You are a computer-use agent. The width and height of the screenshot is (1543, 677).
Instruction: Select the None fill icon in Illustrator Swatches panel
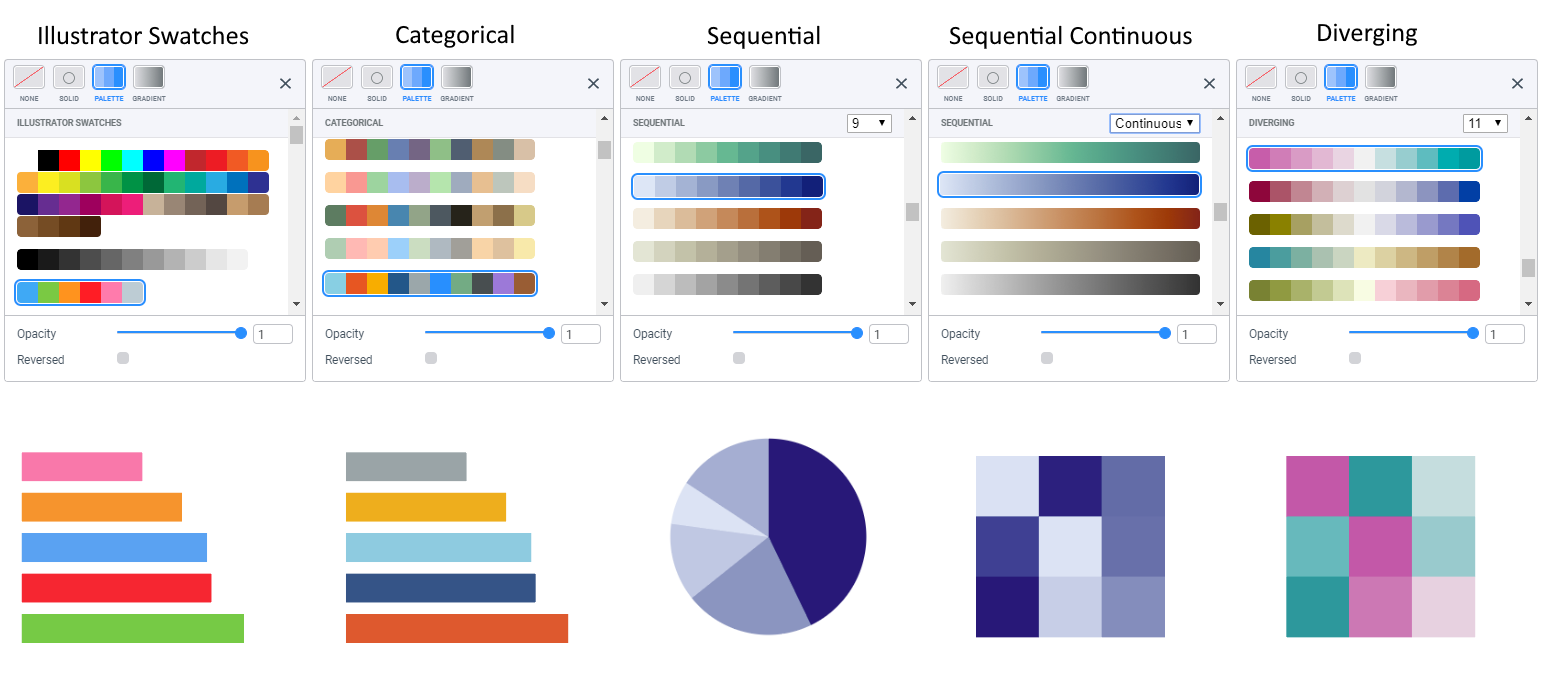coord(28,80)
